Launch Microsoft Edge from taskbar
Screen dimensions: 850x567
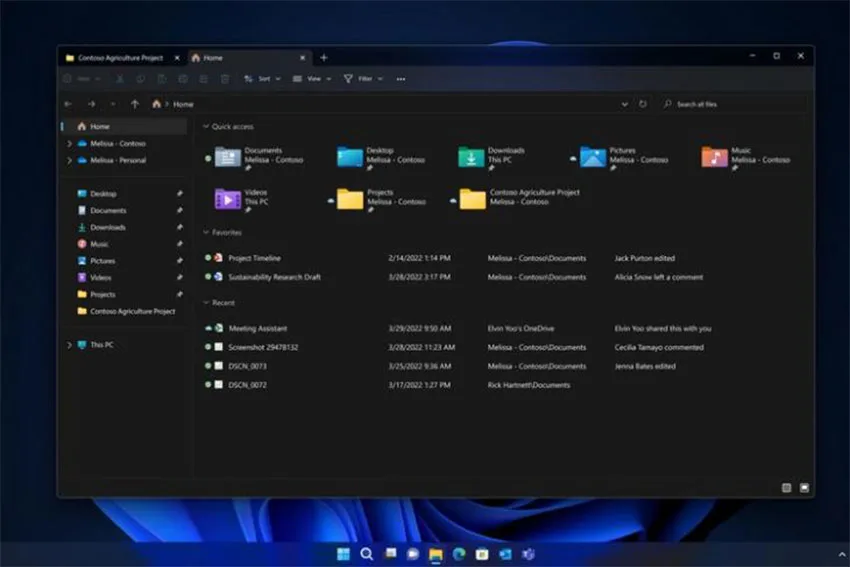click(459, 554)
